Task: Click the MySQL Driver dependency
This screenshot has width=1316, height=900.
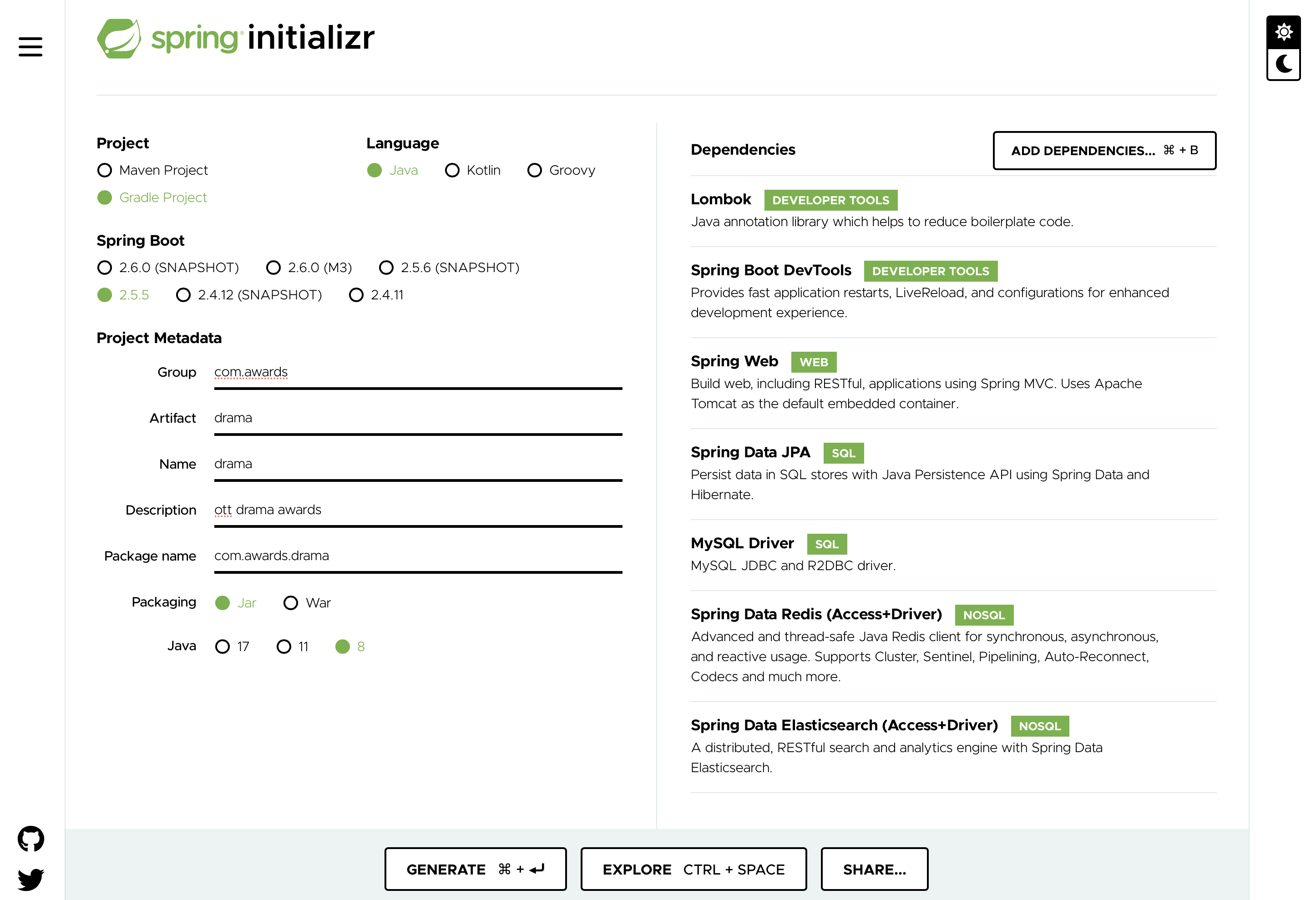Action: [x=954, y=555]
